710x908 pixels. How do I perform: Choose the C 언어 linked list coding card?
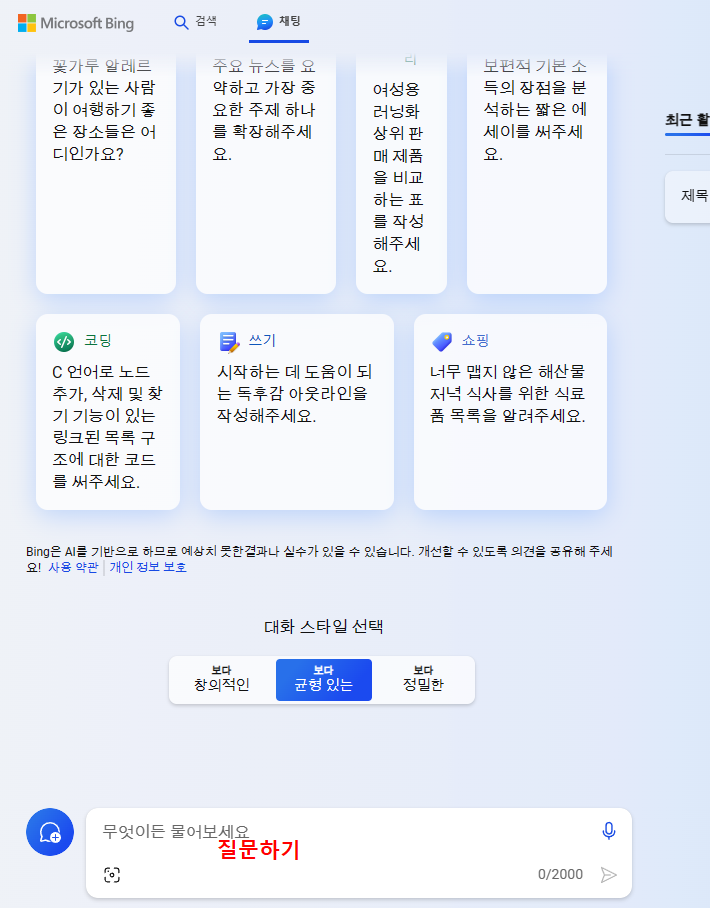(108, 412)
